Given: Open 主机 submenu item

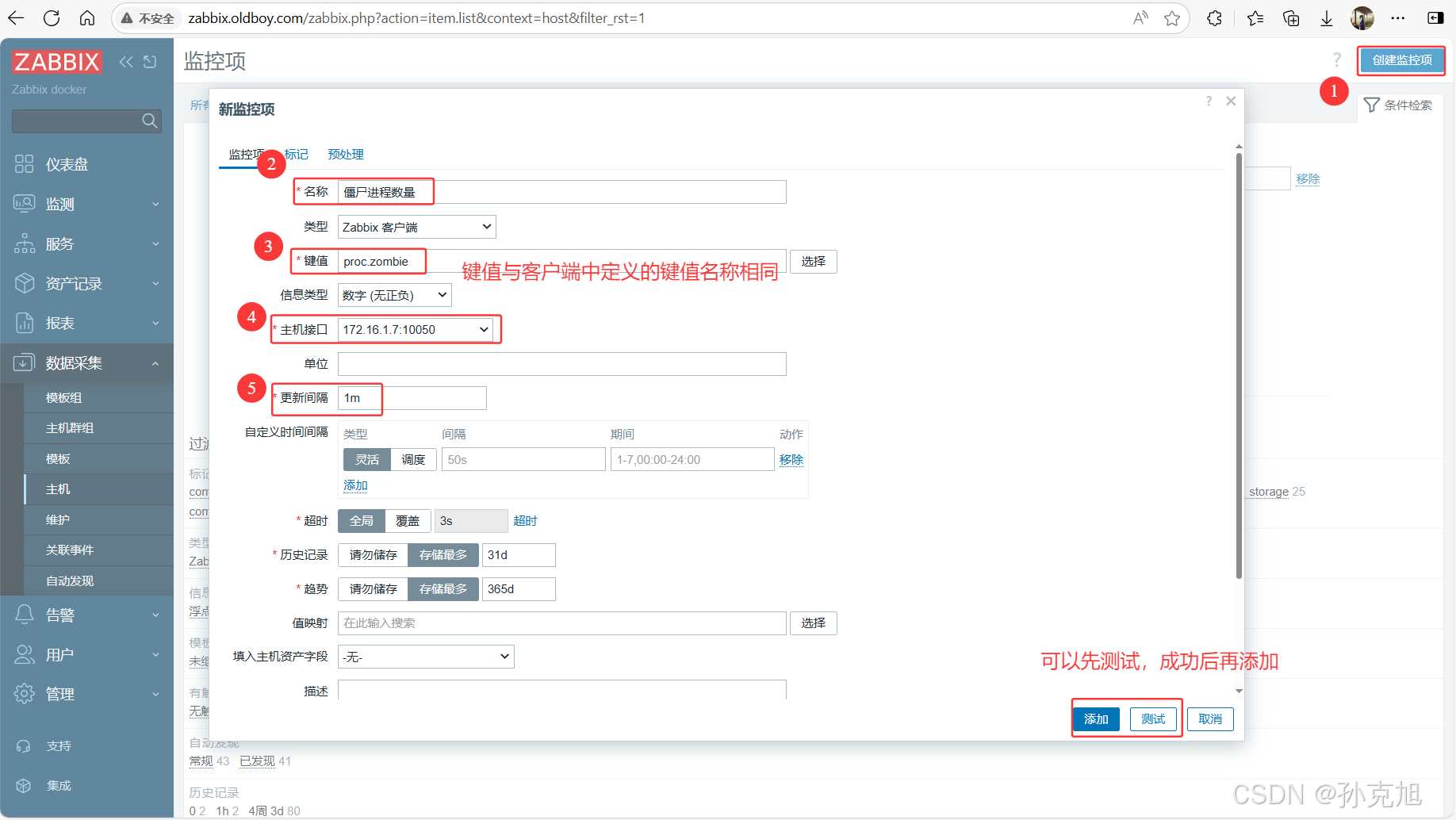Looking at the screenshot, I should pos(98,489).
